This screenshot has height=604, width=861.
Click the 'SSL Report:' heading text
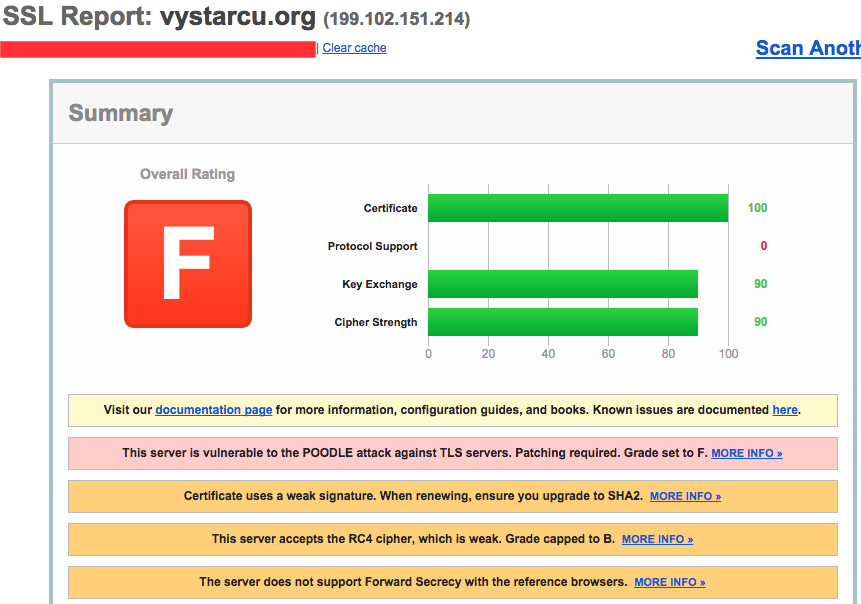coord(77,16)
